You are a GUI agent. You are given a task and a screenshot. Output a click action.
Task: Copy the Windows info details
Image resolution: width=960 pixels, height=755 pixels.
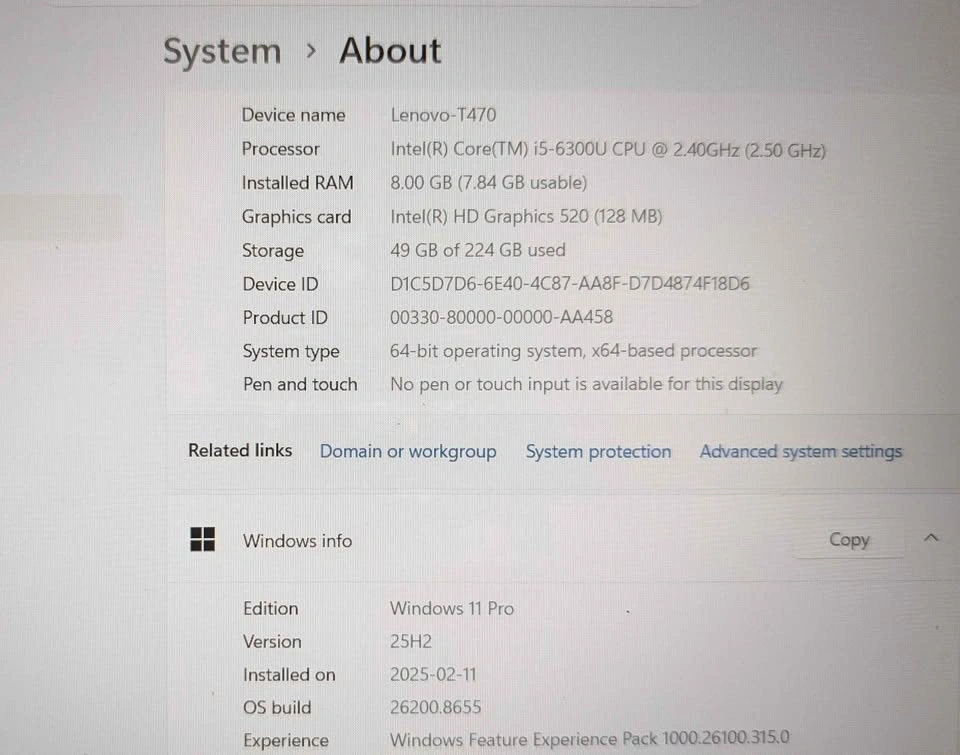849,539
